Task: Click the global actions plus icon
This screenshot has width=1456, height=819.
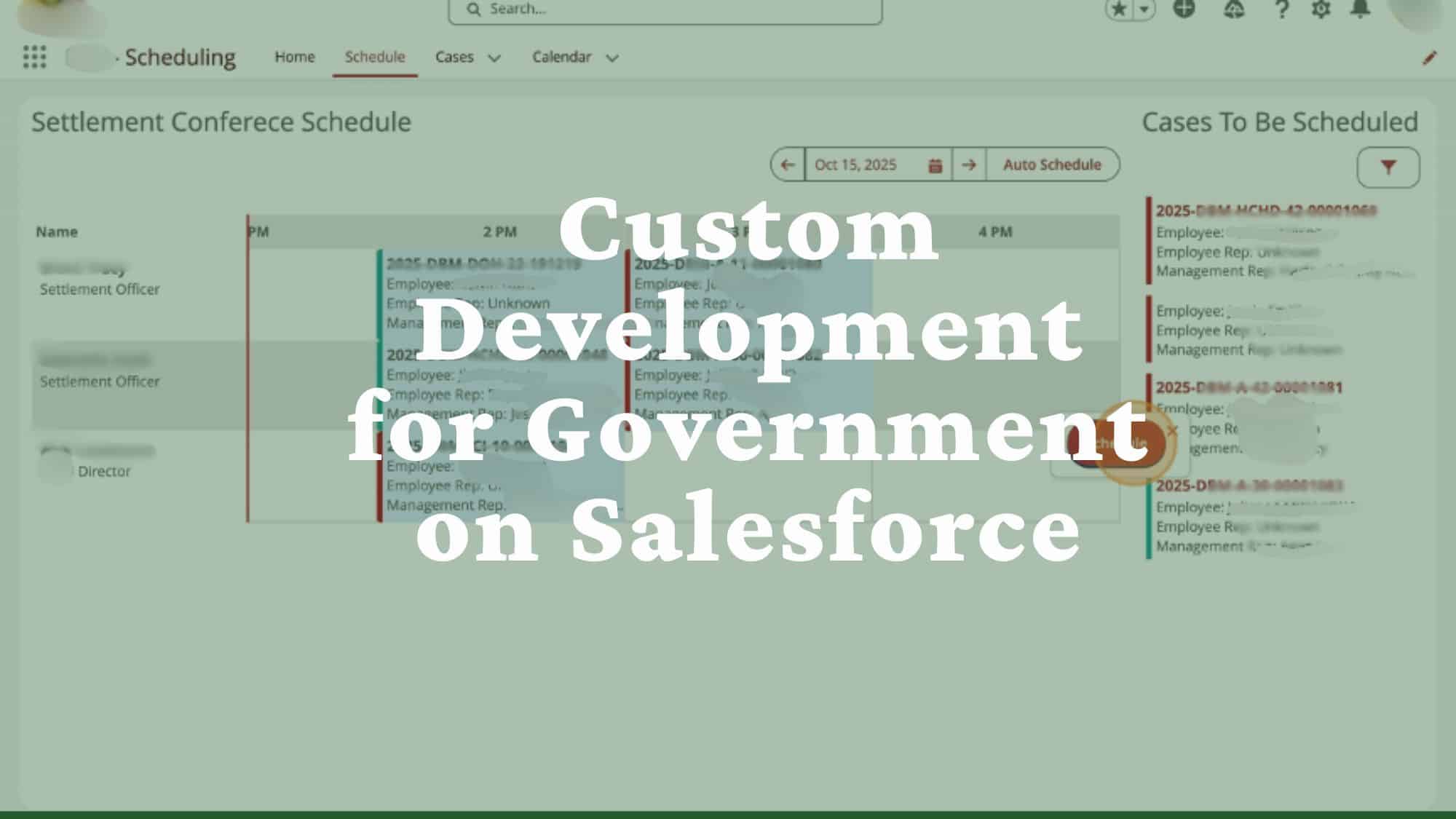Action: (x=1184, y=9)
